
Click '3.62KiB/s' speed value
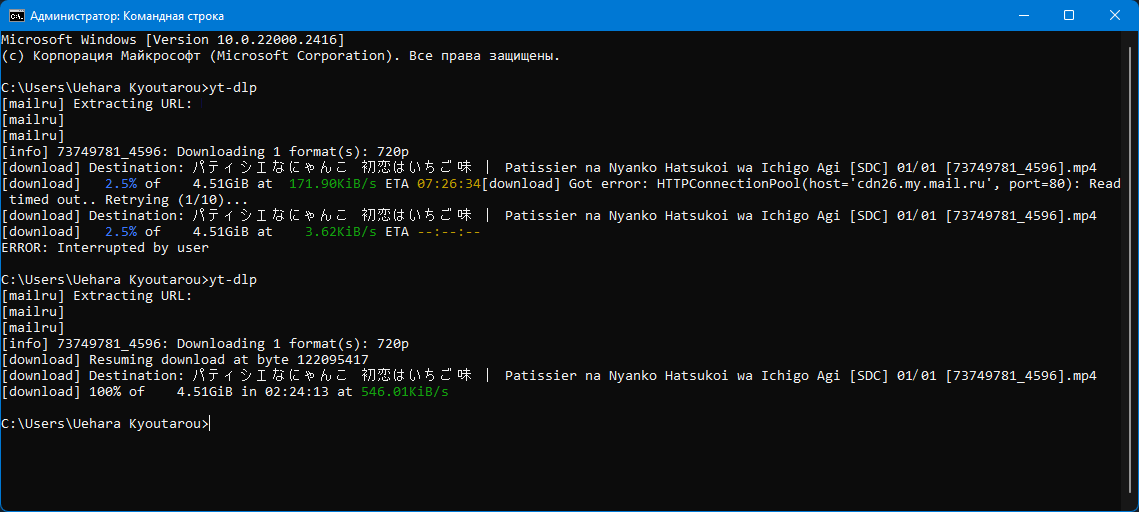click(341, 232)
